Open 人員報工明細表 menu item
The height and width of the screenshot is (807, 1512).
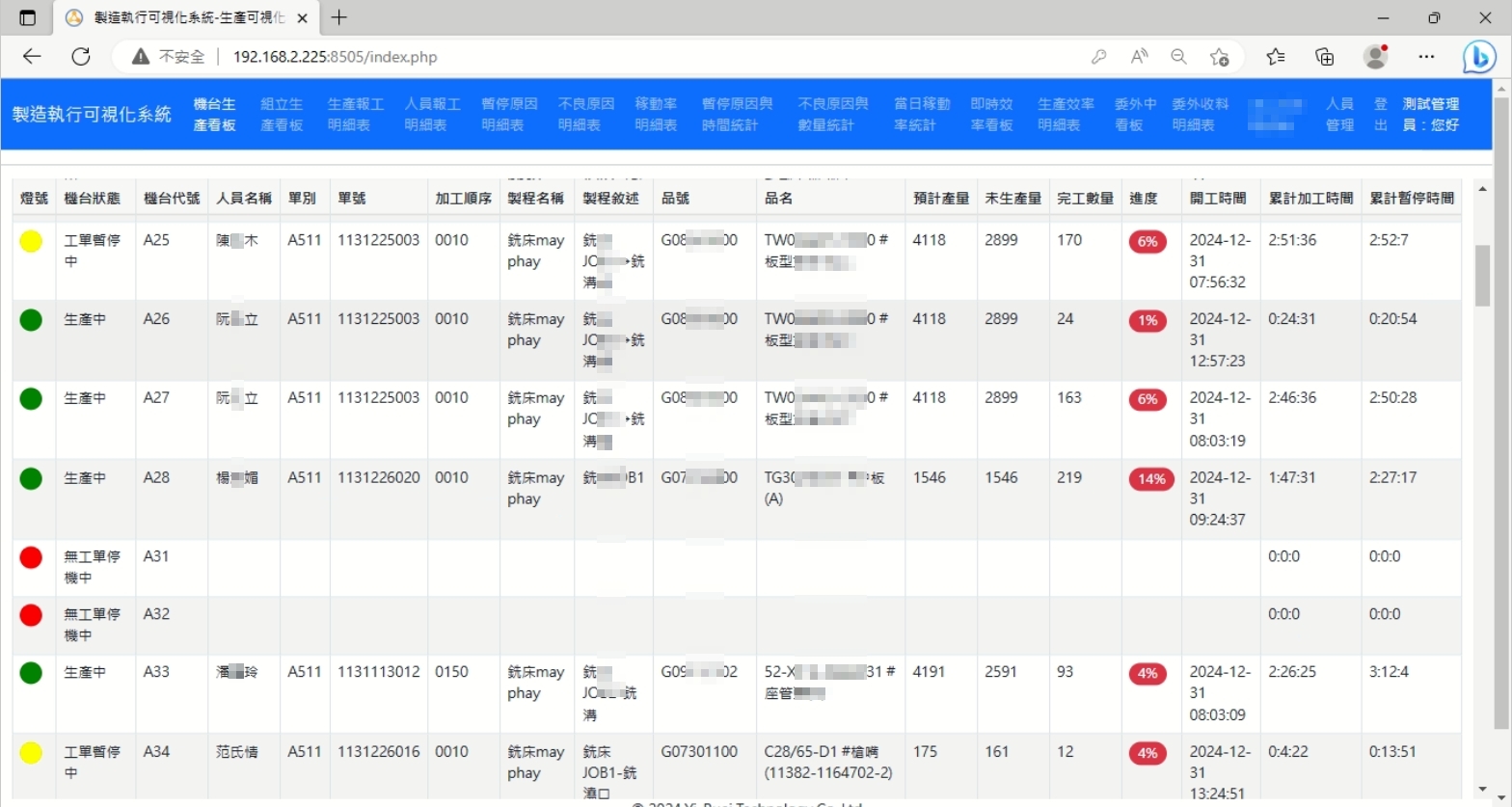click(x=432, y=114)
